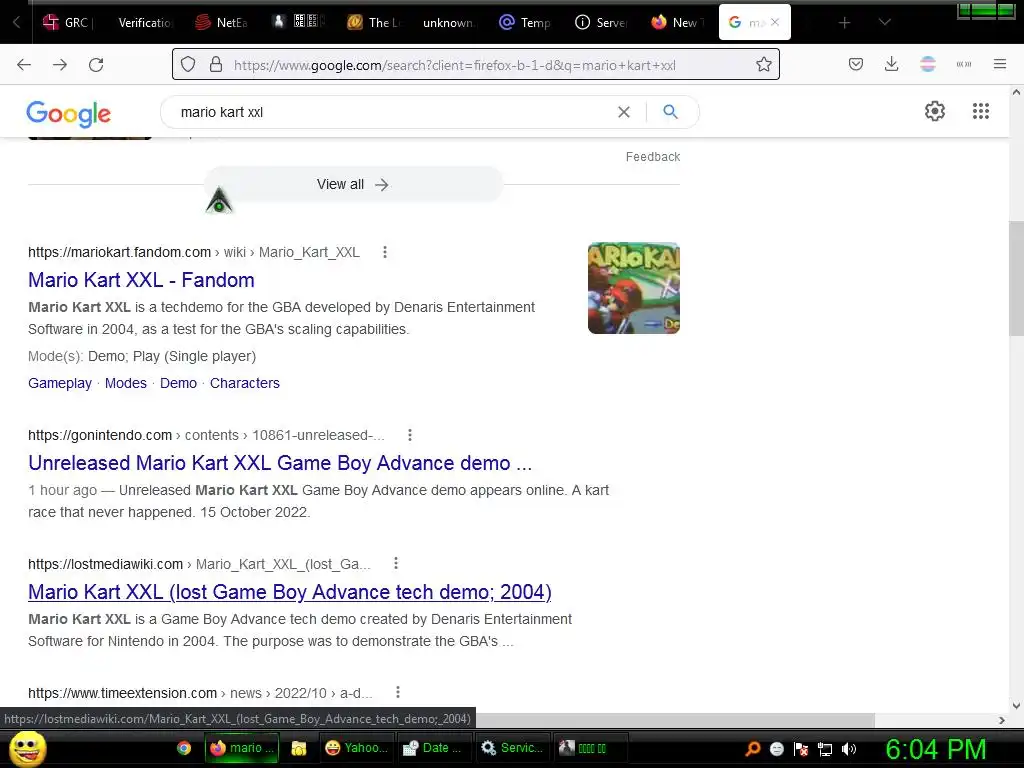The height and width of the screenshot is (768, 1024).
Task: Open site security padlock info
Action: (216, 65)
